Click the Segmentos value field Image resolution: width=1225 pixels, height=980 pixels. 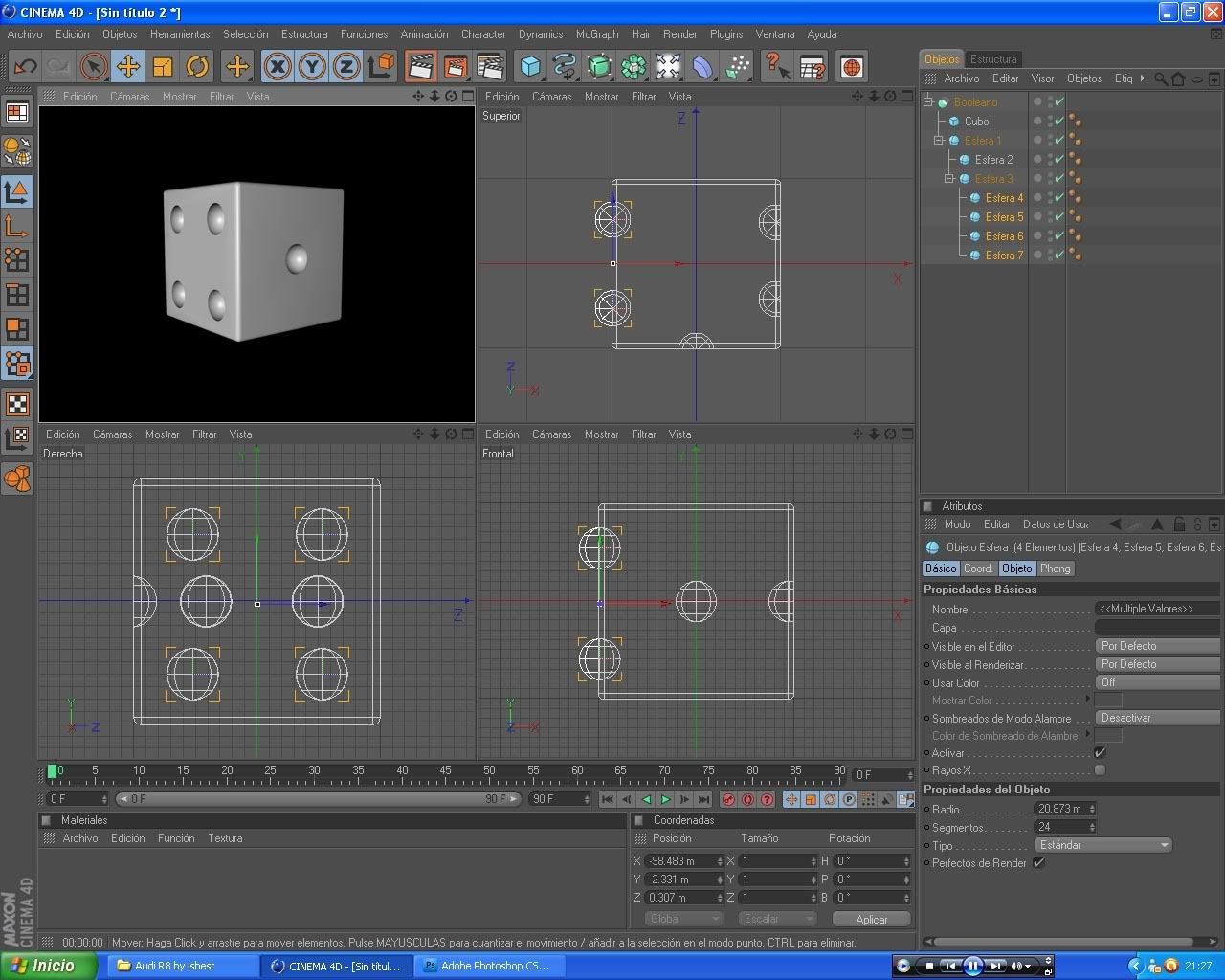point(1060,827)
